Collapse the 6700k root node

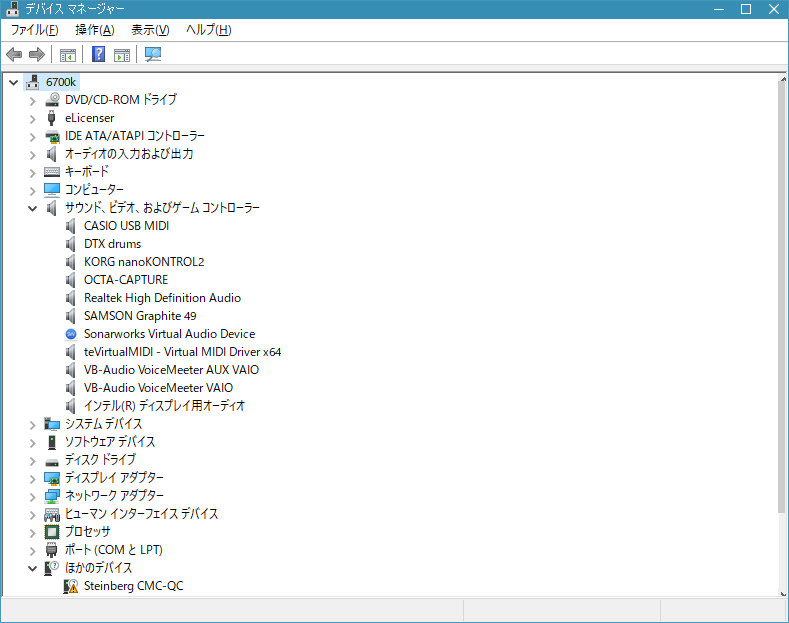tap(14, 83)
